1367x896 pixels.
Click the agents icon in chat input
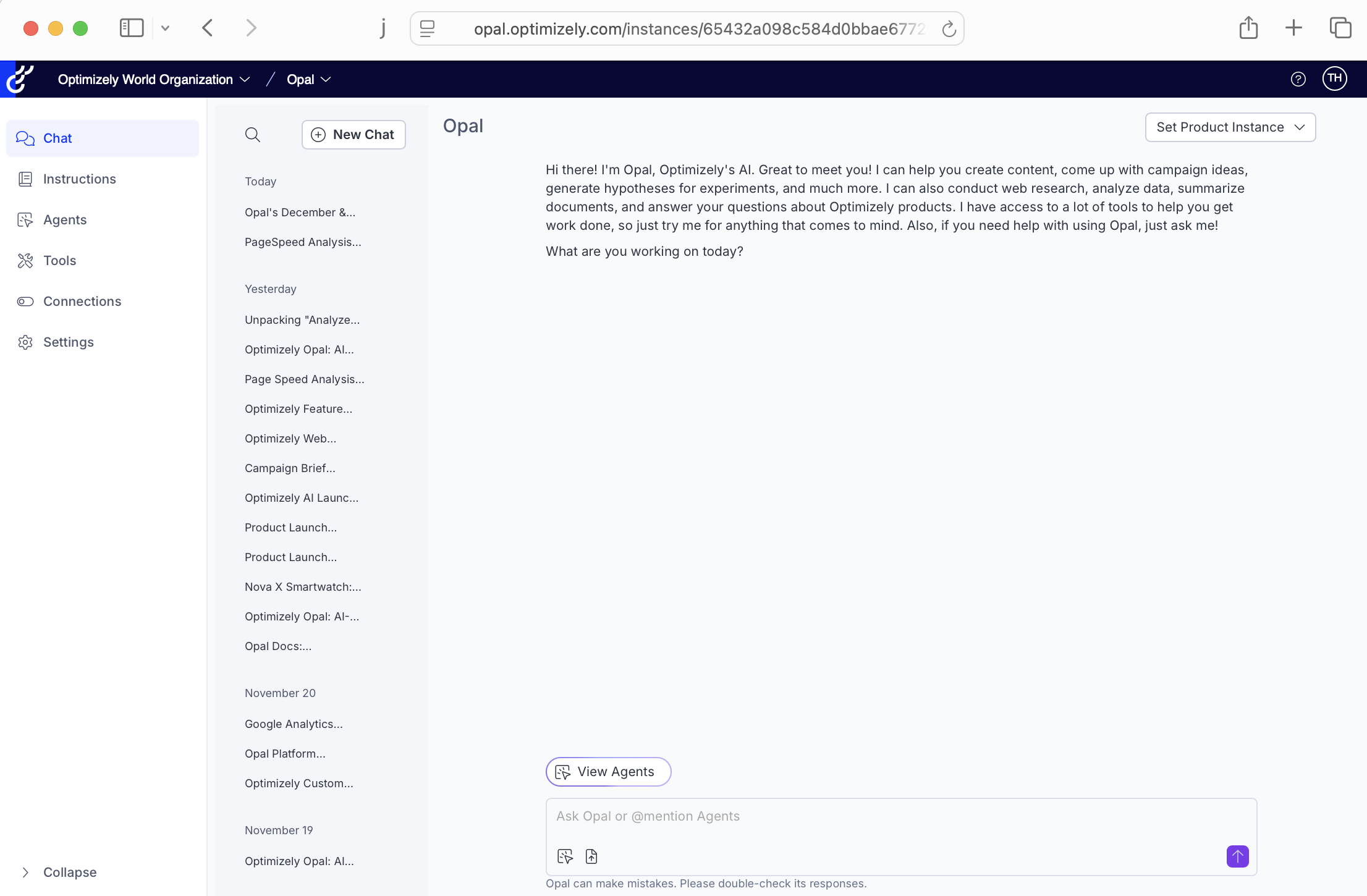click(565, 856)
